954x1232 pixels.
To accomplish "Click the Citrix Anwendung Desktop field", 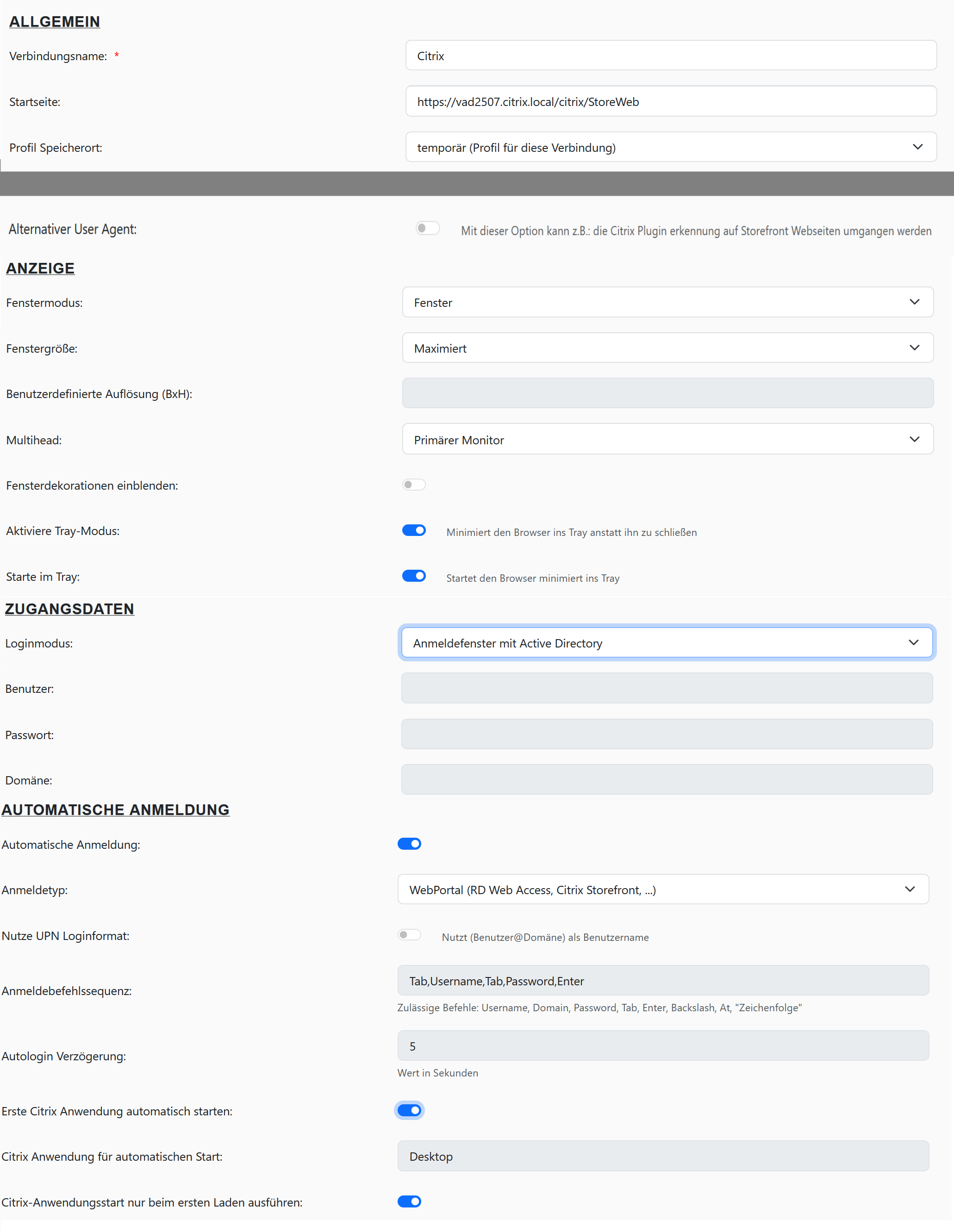I will pyautogui.click(x=663, y=1157).
